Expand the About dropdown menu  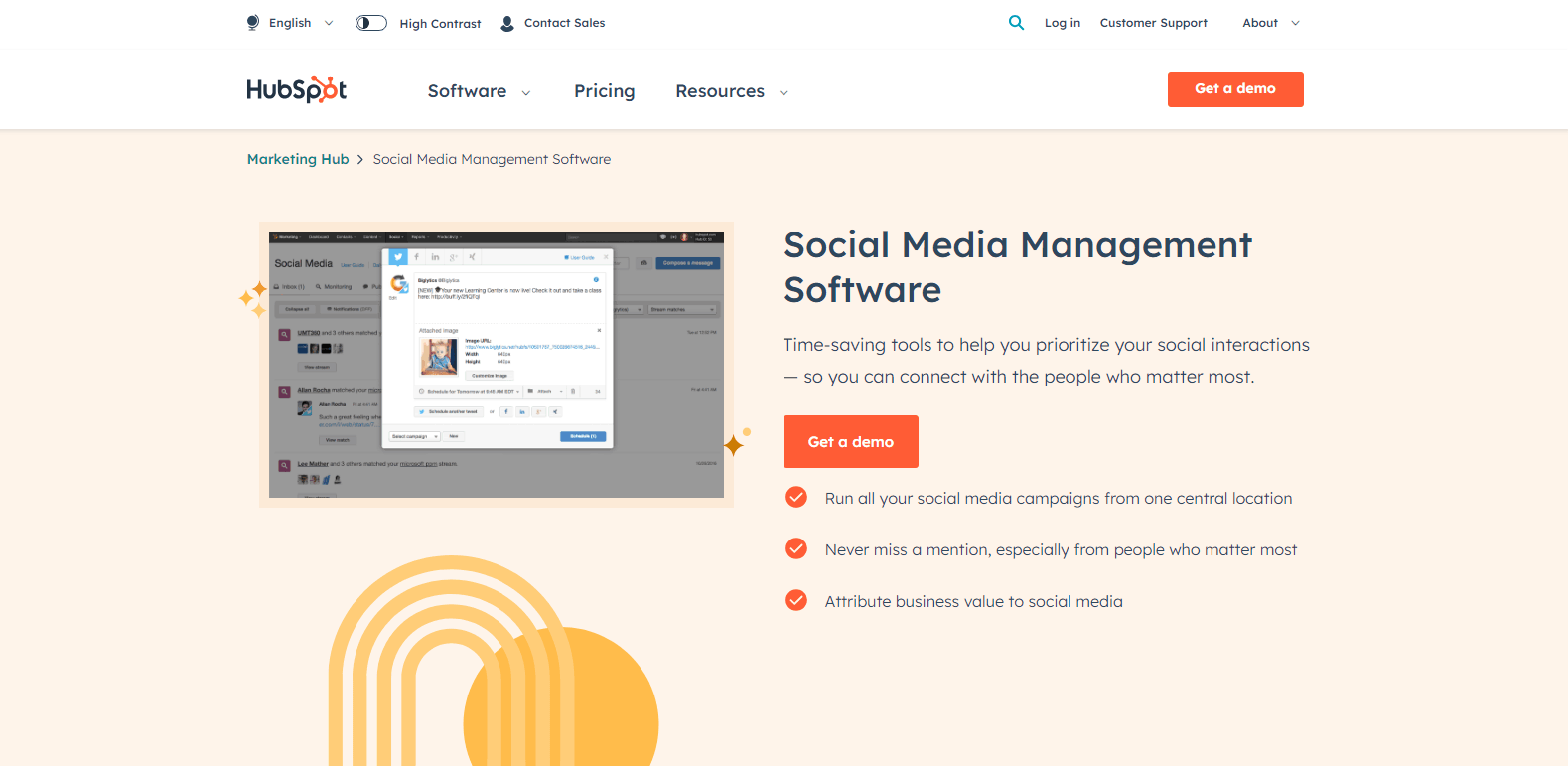(1271, 23)
